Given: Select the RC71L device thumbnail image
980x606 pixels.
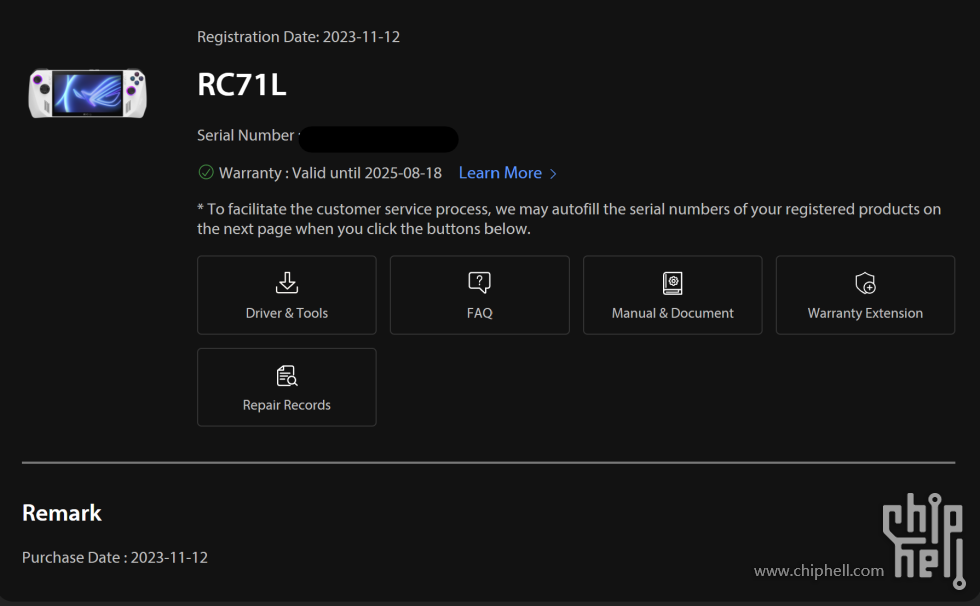Looking at the screenshot, I should [x=88, y=93].
